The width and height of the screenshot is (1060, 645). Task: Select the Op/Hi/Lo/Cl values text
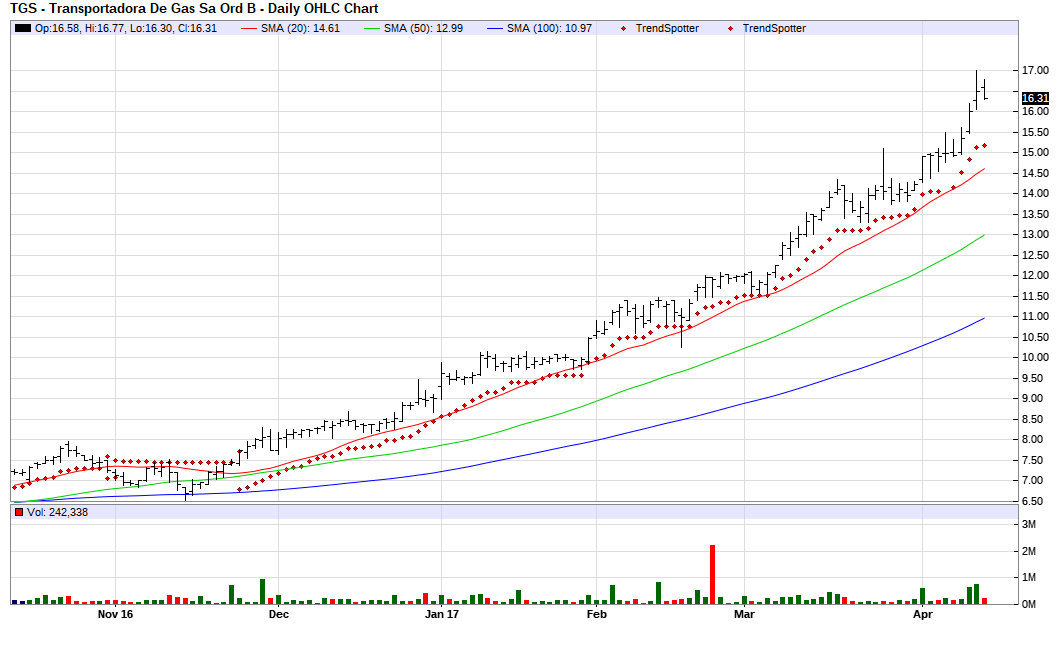(126, 28)
